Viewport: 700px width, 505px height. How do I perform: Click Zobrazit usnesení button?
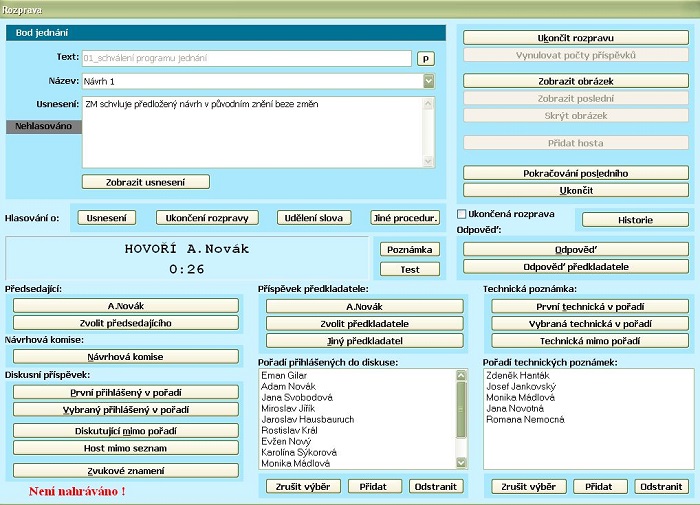coord(146,182)
